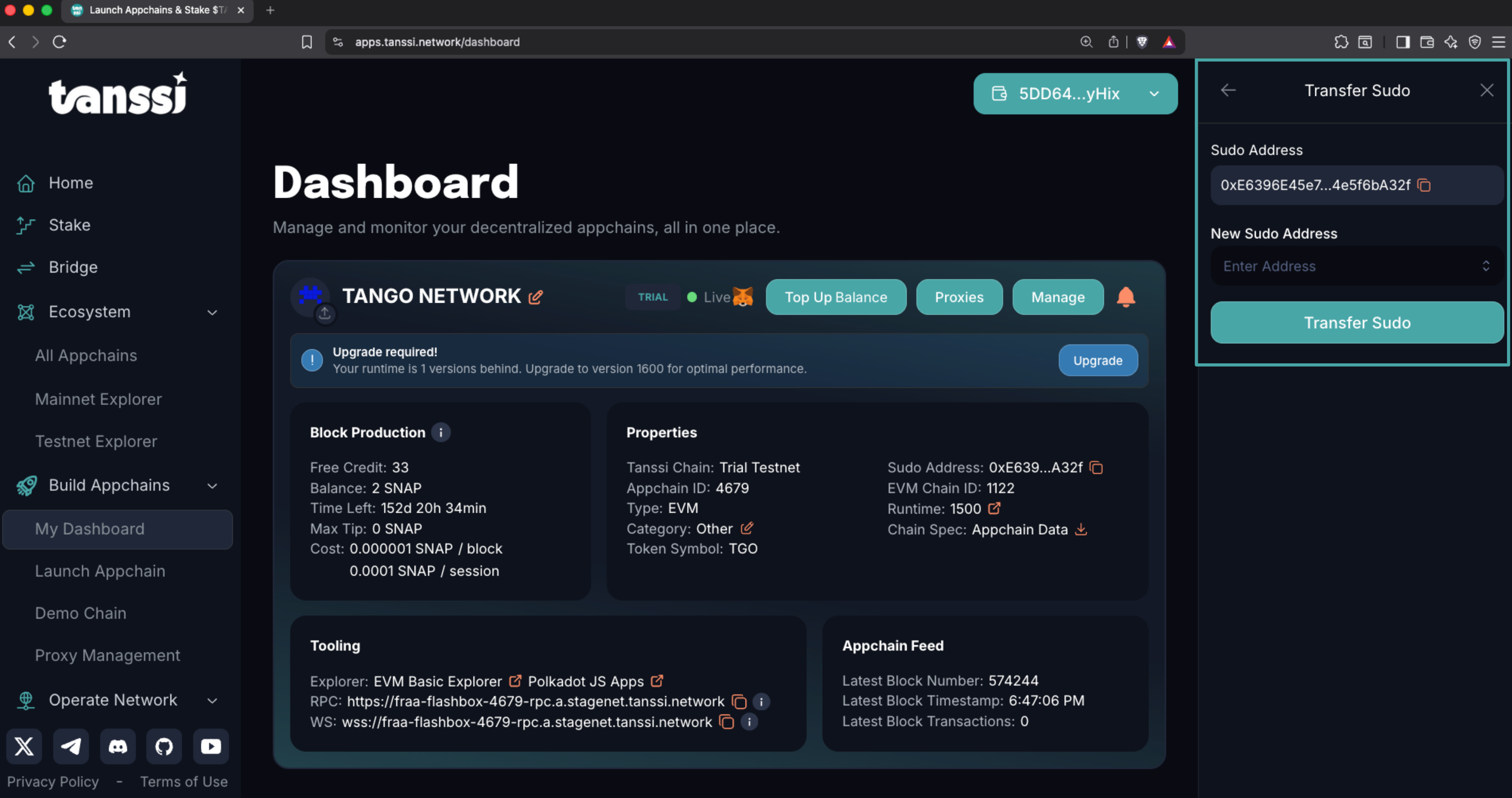This screenshot has width=1512, height=798.
Task: Open GitHub icon in sidebar footer
Action: click(x=164, y=746)
